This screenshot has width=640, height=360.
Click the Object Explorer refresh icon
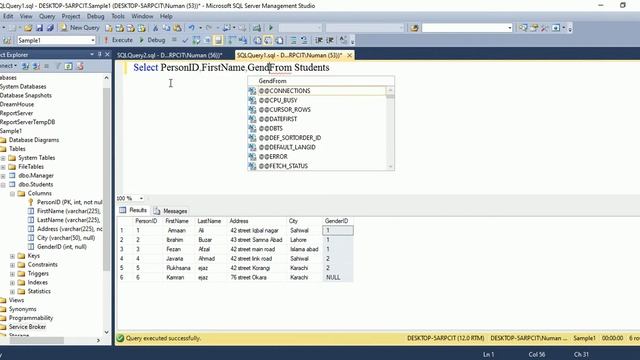69,66
